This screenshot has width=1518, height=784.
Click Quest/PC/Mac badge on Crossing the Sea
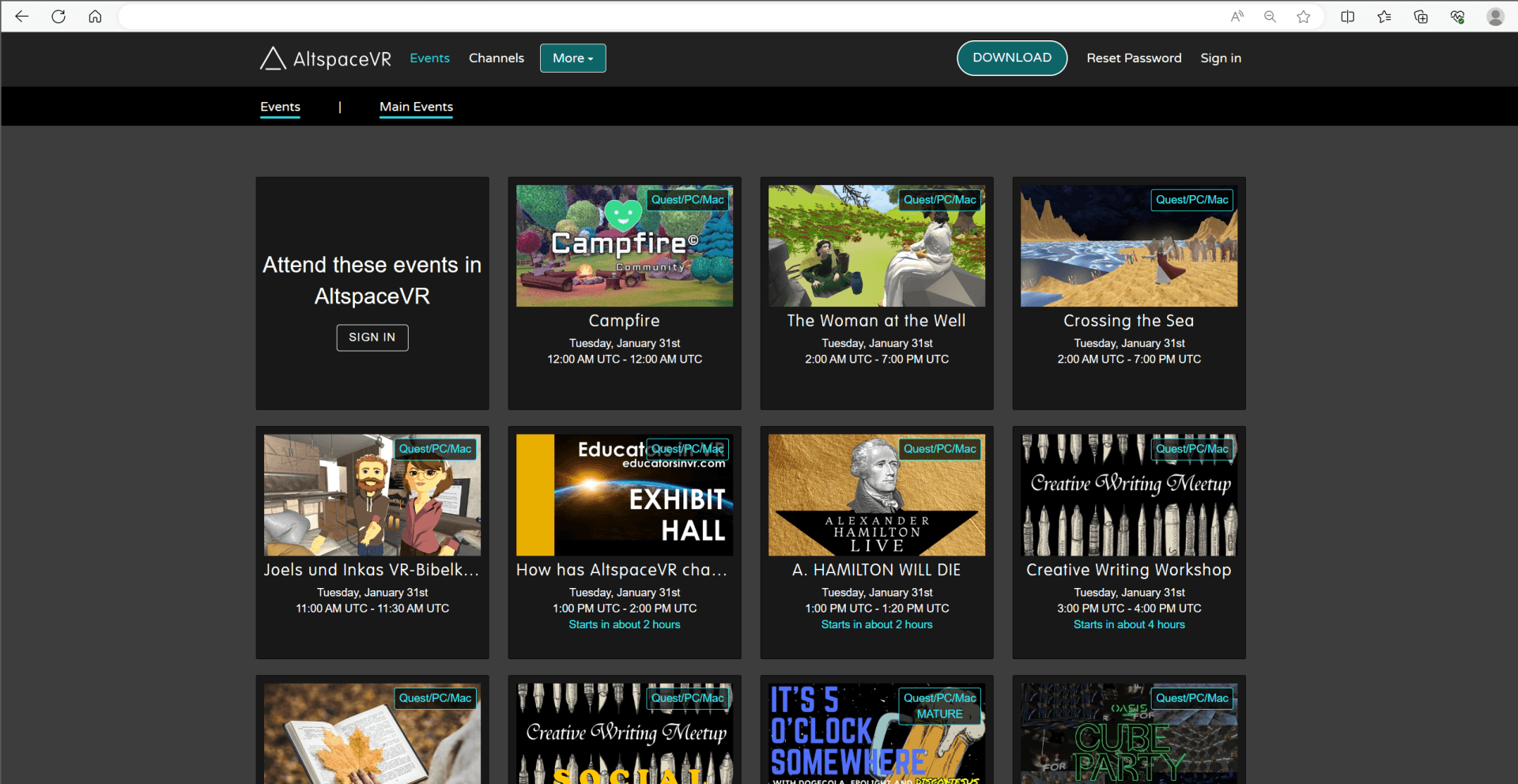(1192, 200)
